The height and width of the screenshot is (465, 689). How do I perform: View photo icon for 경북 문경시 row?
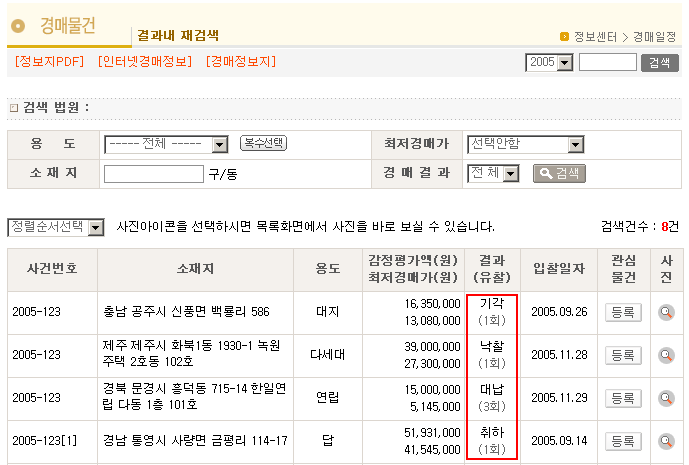point(666,398)
